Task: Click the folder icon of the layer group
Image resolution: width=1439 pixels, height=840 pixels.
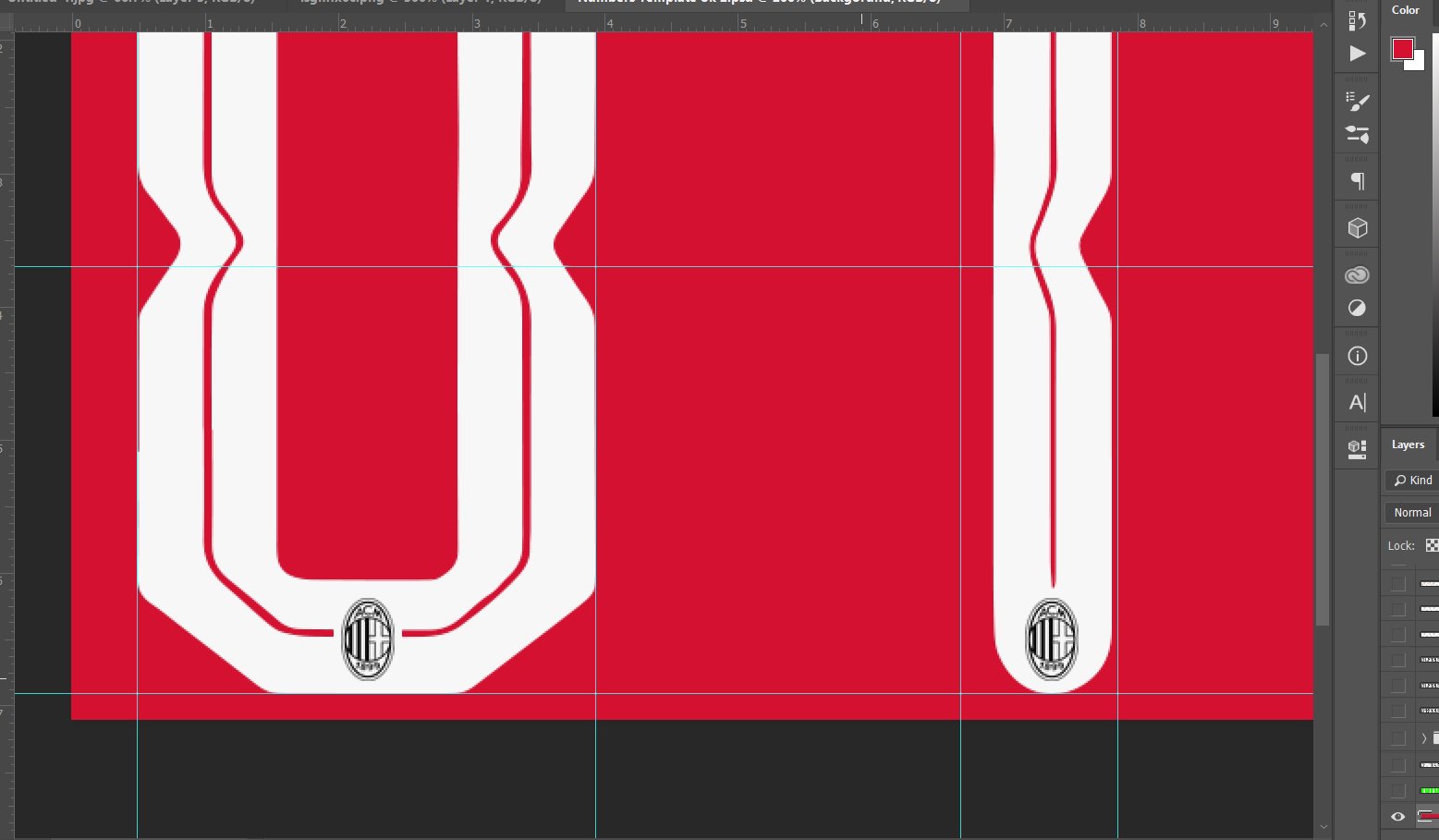Action: (x=1435, y=738)
